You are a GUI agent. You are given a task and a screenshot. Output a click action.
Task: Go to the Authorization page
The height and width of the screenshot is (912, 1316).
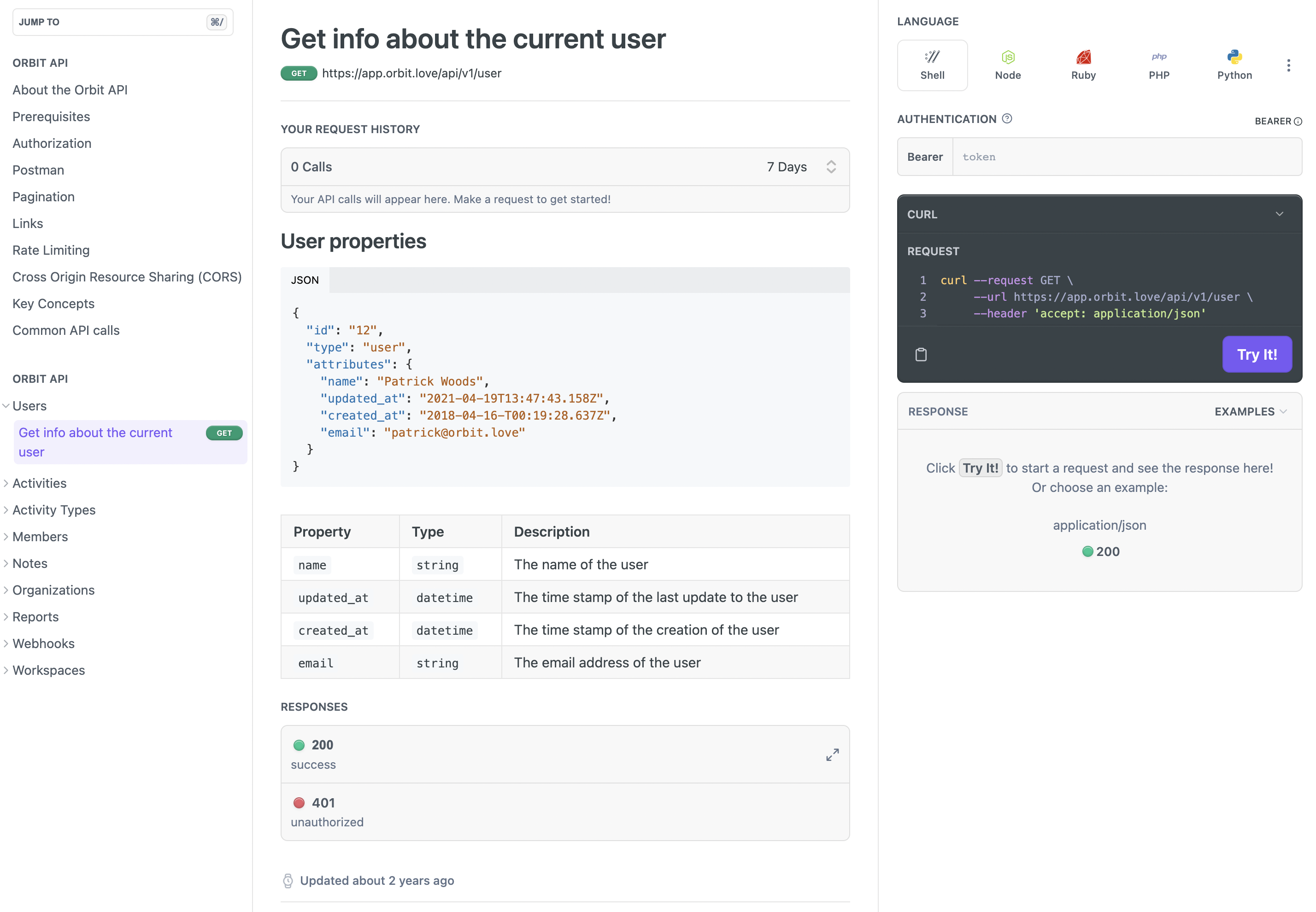click(52, 143)
